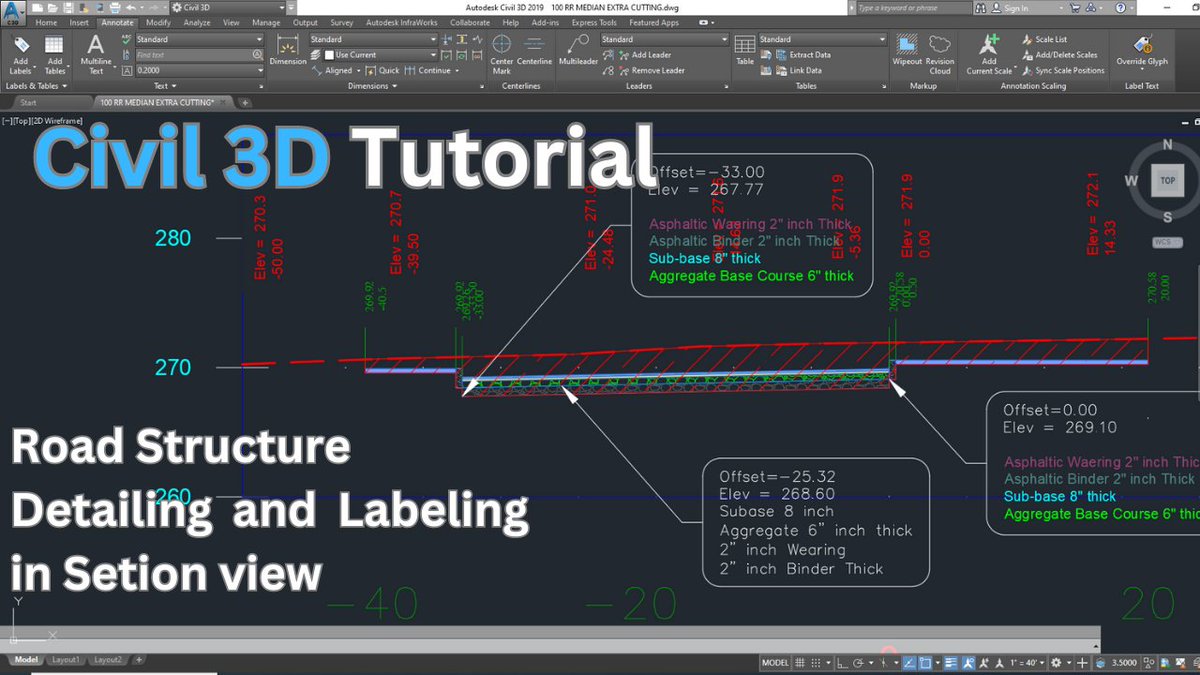The image size is (1200, 675).
Task: Toggle MODEL space button in status bar
Action: [775, 663]
